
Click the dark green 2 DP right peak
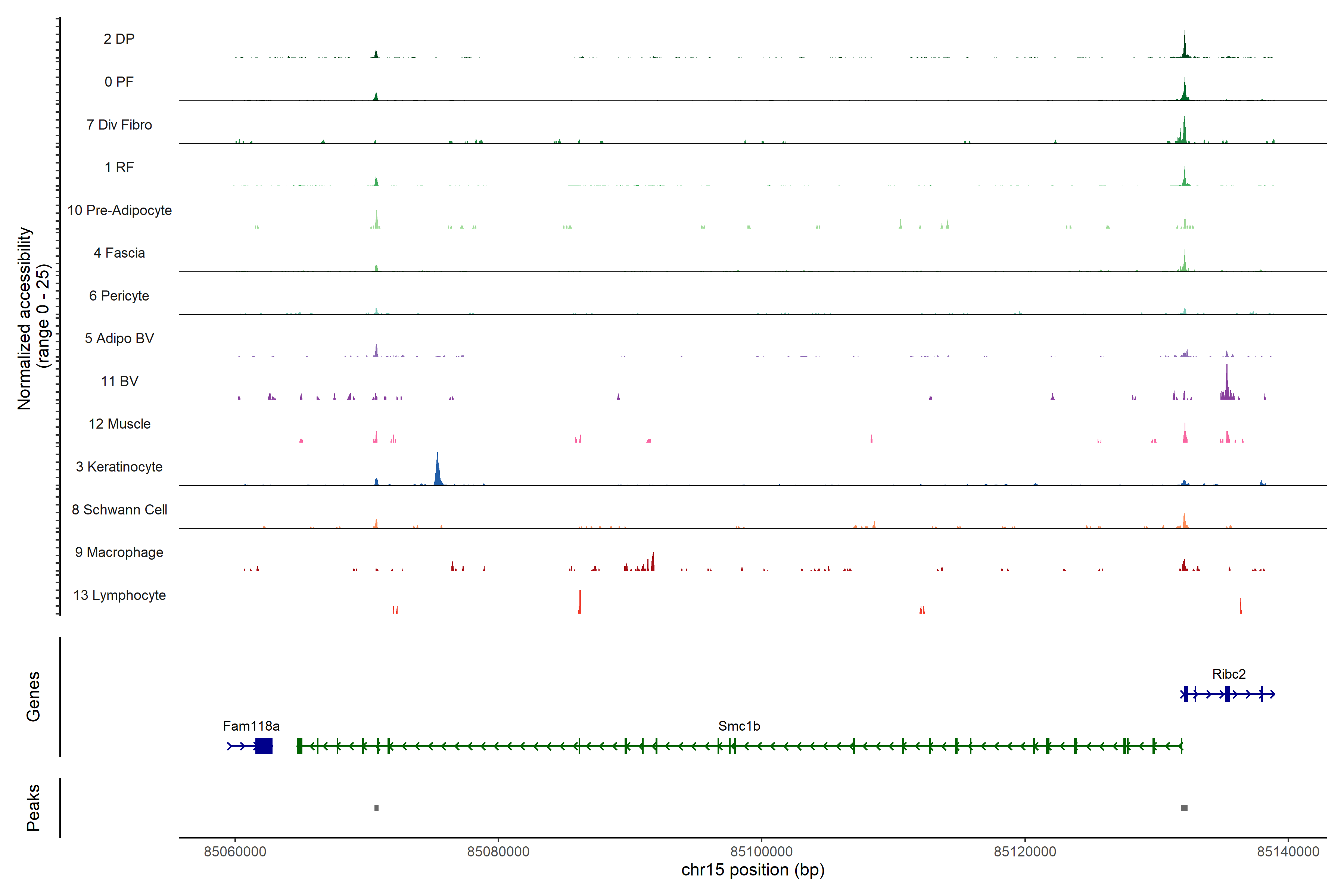pyautogui.click(x=1185, y=49)
